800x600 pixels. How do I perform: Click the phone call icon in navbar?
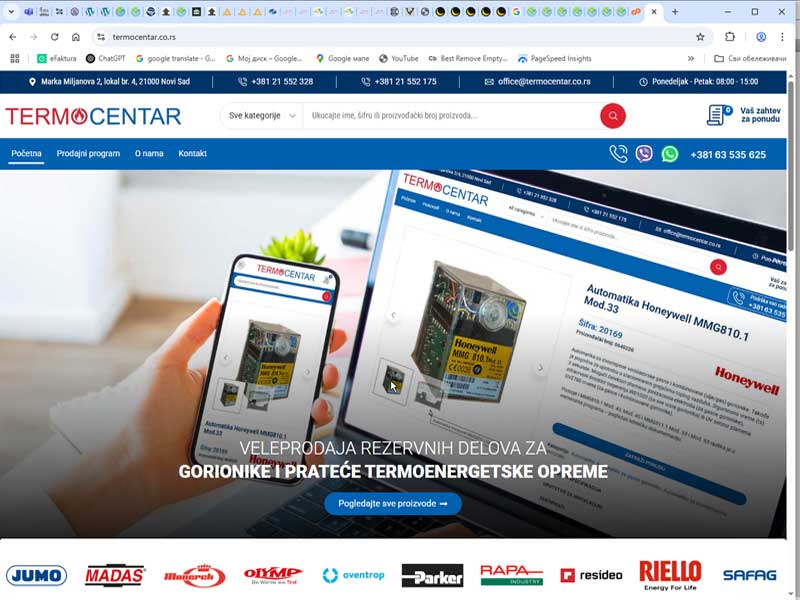coord(618,154)
